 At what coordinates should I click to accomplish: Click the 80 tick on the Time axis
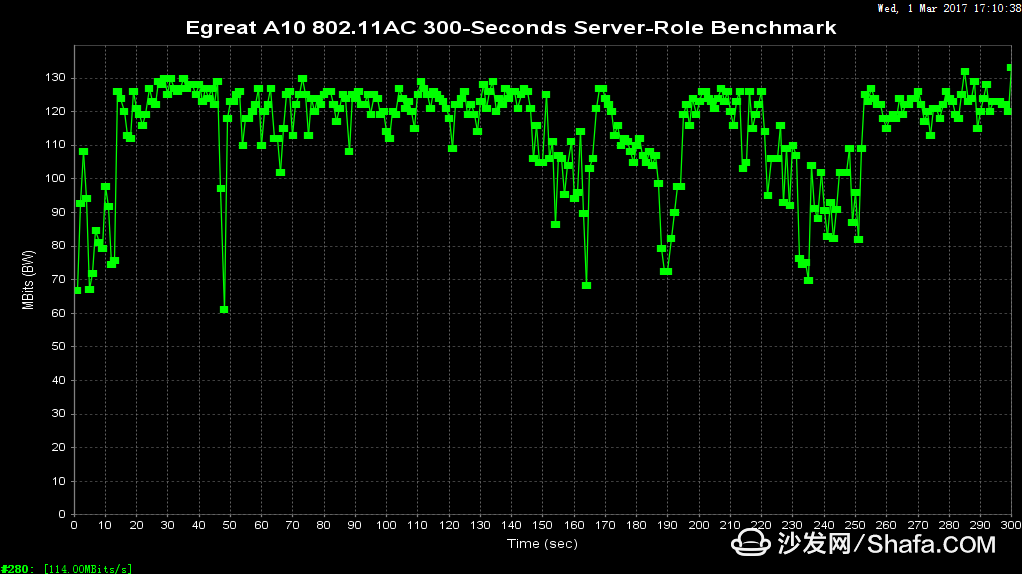[324, 525]
